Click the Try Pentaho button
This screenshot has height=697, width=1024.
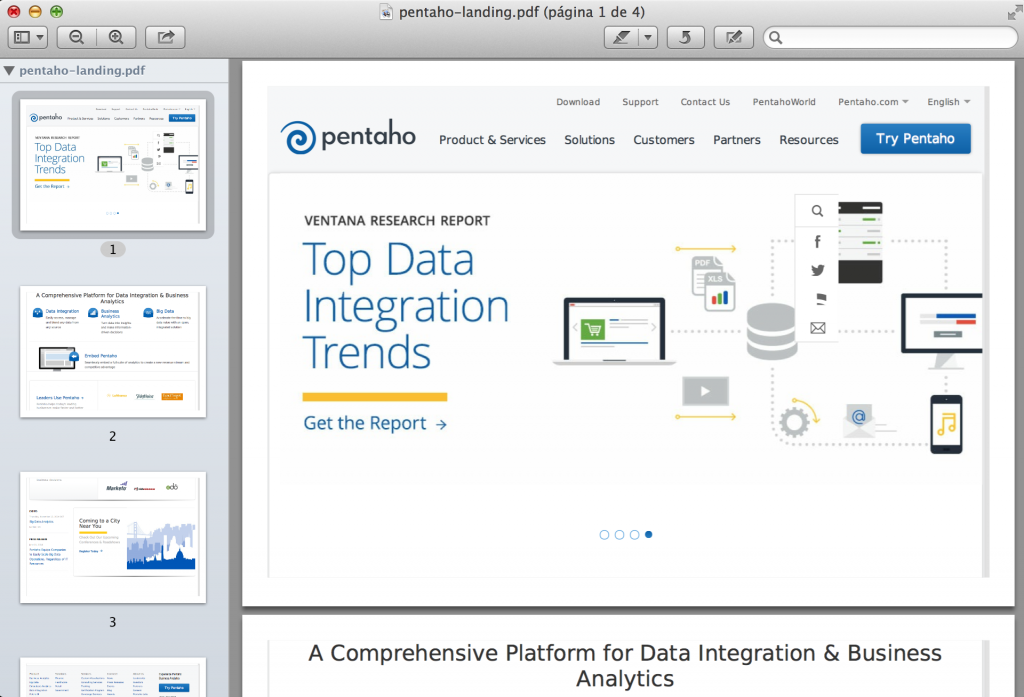[916, 138]
